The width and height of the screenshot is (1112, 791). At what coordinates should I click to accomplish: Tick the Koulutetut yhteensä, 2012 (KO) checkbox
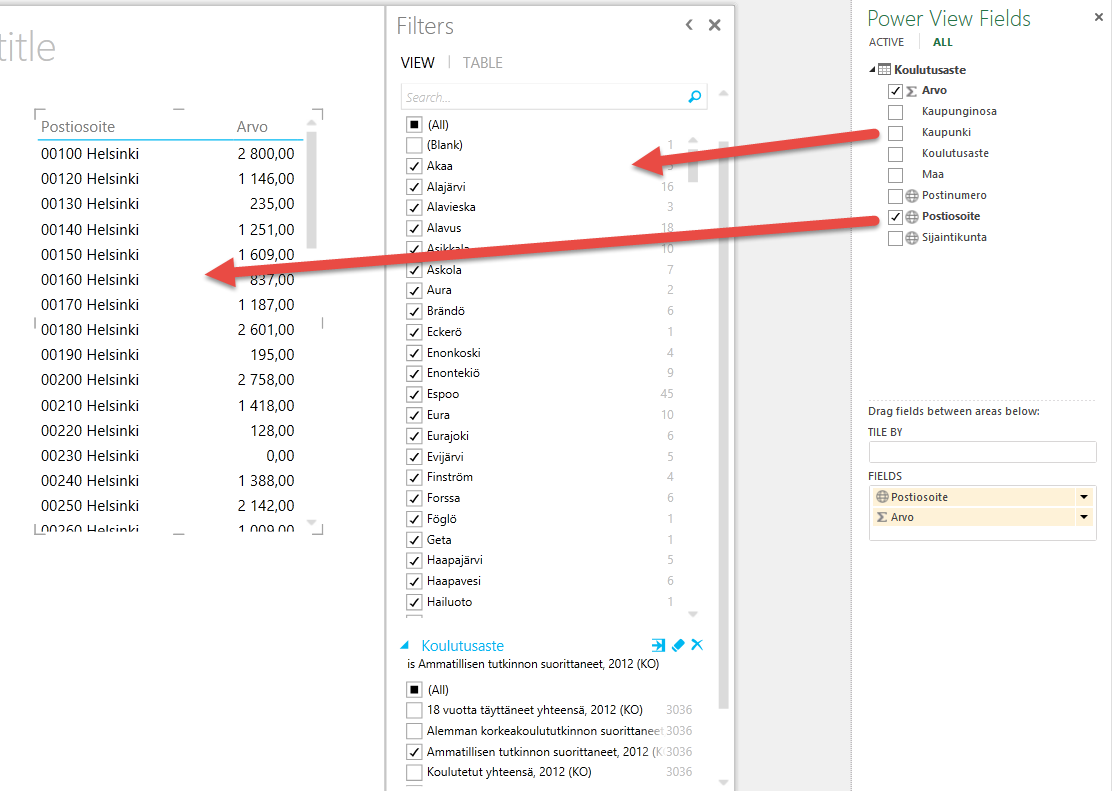[414, 772]
